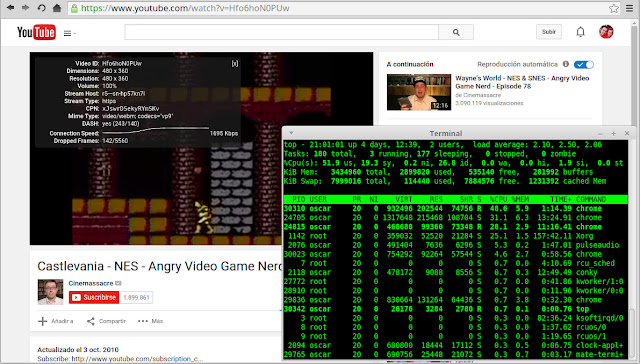
Task: Click clock-appl+ process row
Action: pos(456,346)
